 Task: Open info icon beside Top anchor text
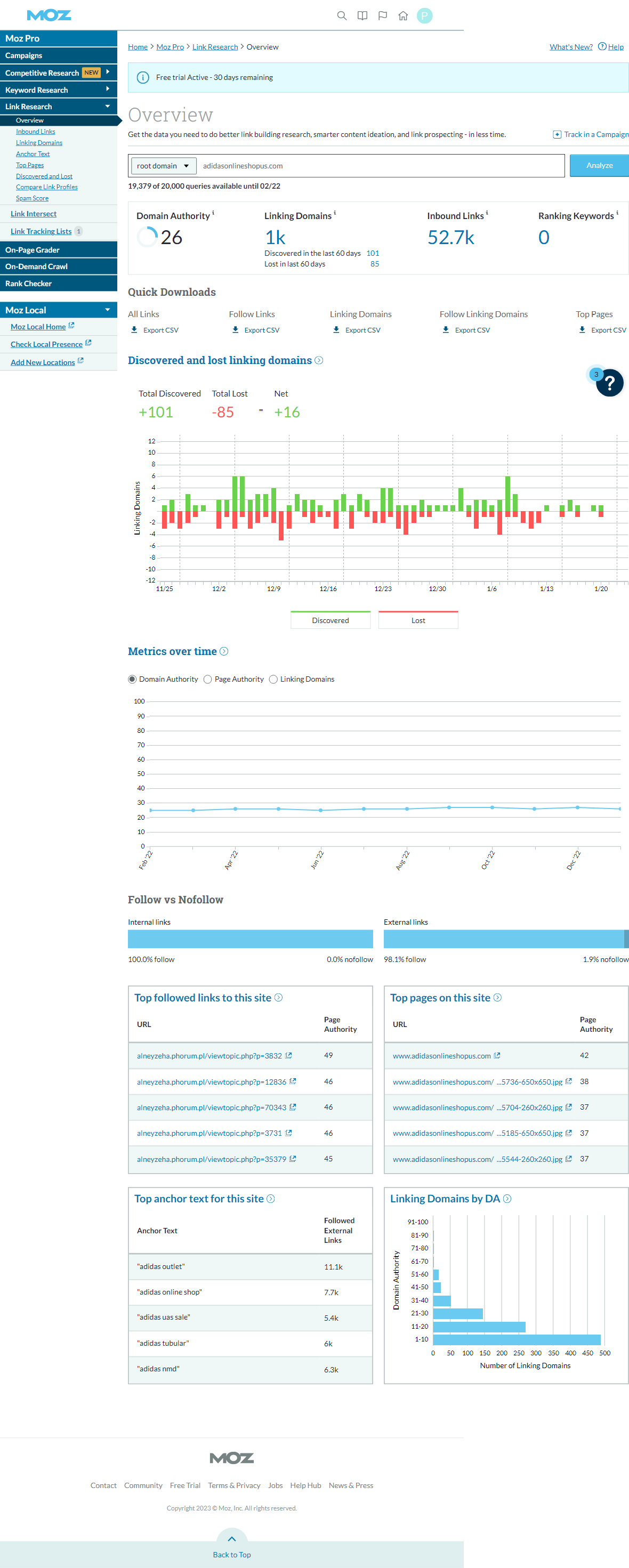click(x=271, y=1199)
